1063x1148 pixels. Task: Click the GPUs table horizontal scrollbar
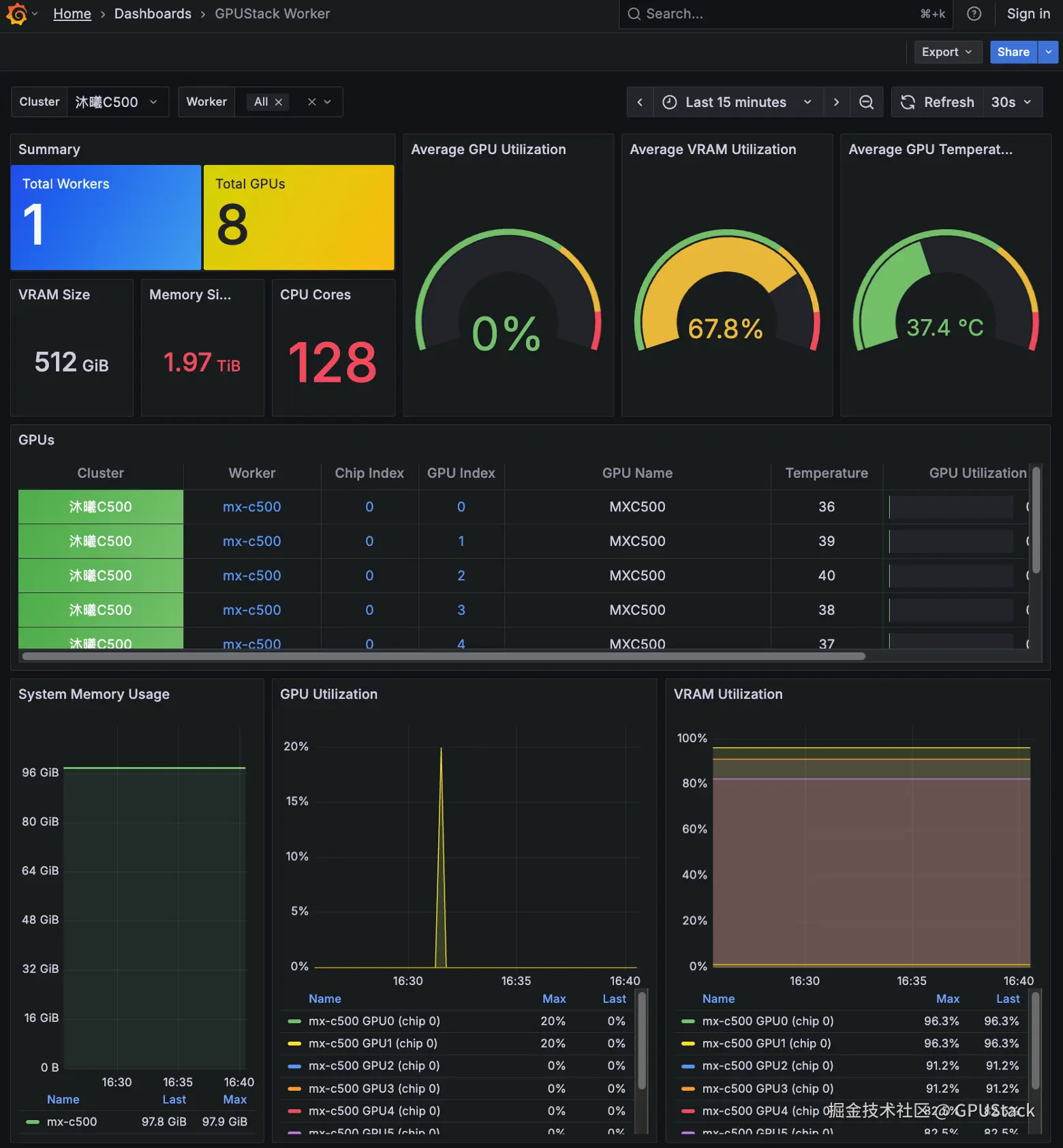point(444,656)
